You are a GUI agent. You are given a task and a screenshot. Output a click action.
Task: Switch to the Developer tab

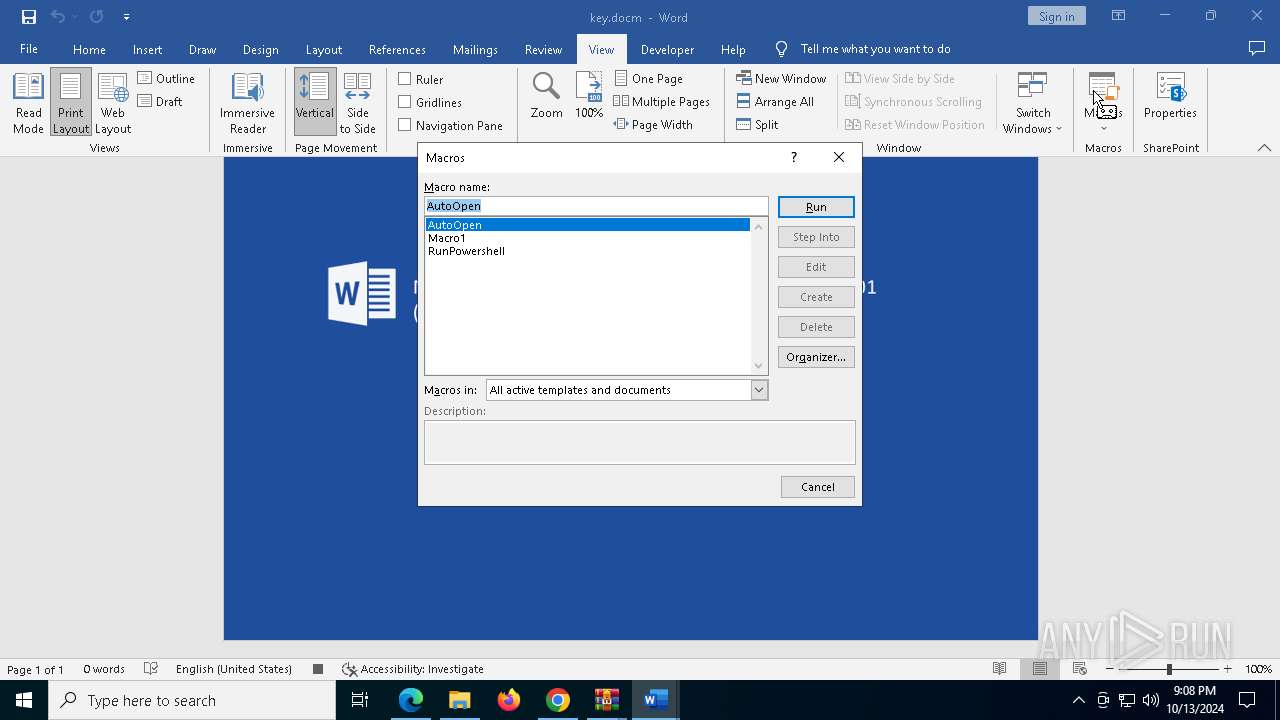pos(667,49)
